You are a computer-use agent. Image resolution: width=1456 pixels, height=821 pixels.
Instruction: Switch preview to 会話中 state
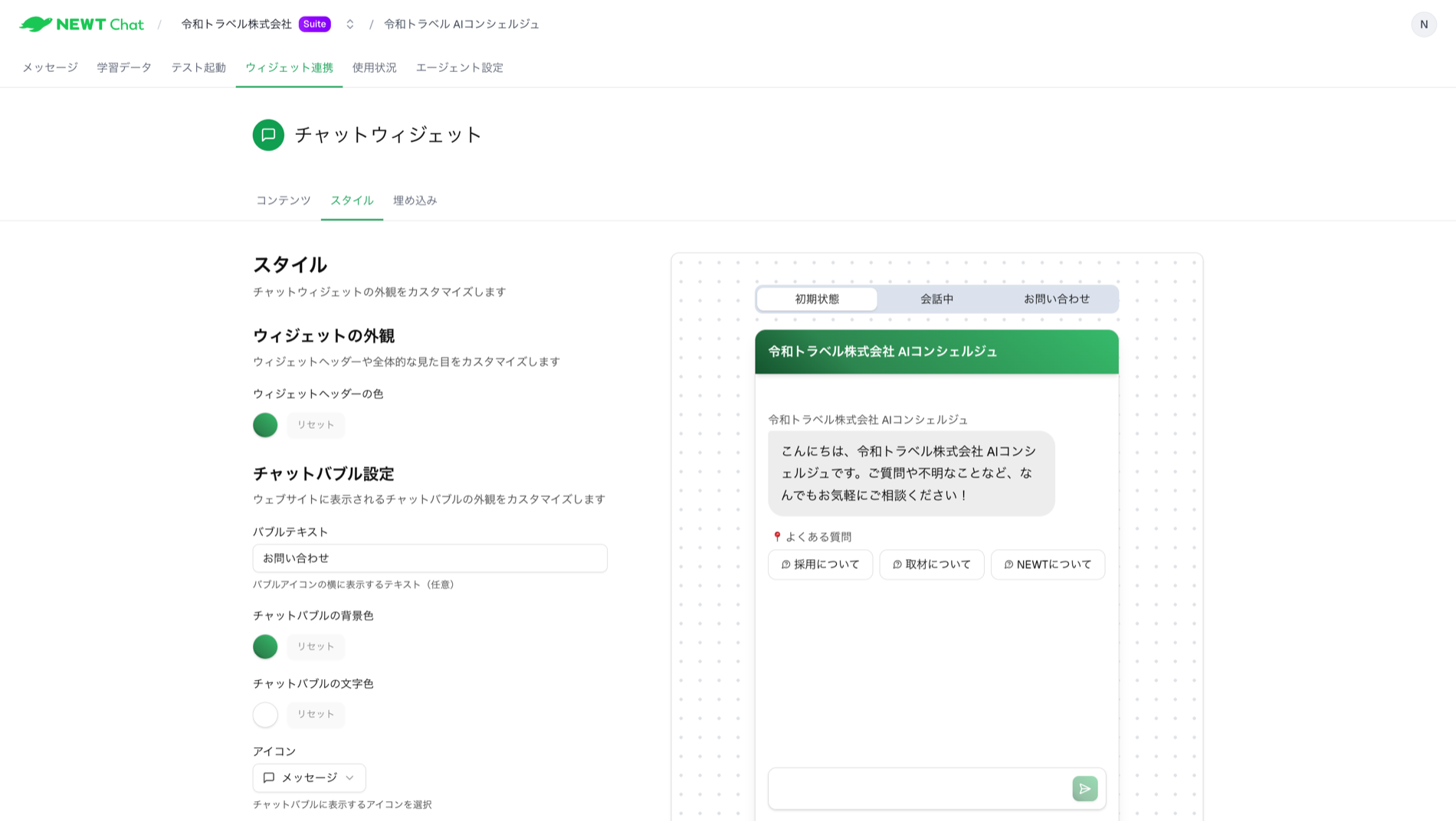(936, 299)
